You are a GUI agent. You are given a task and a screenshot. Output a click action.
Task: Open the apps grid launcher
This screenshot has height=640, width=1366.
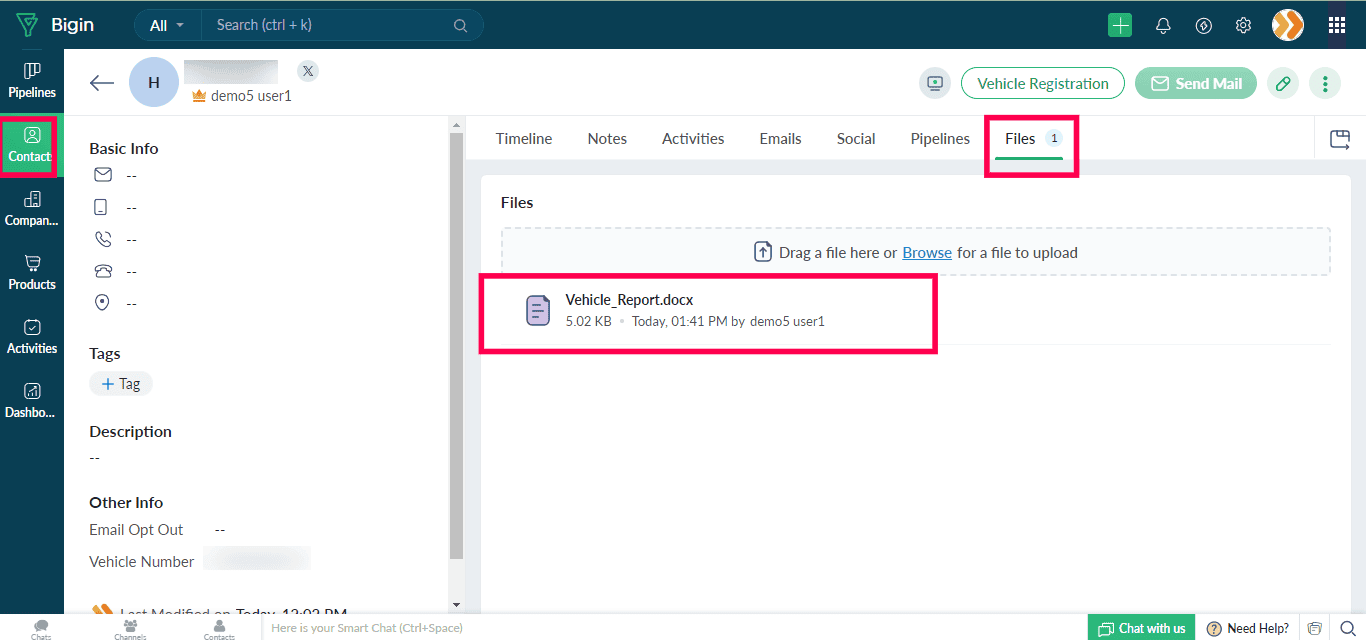click(x=1336, y=25)
